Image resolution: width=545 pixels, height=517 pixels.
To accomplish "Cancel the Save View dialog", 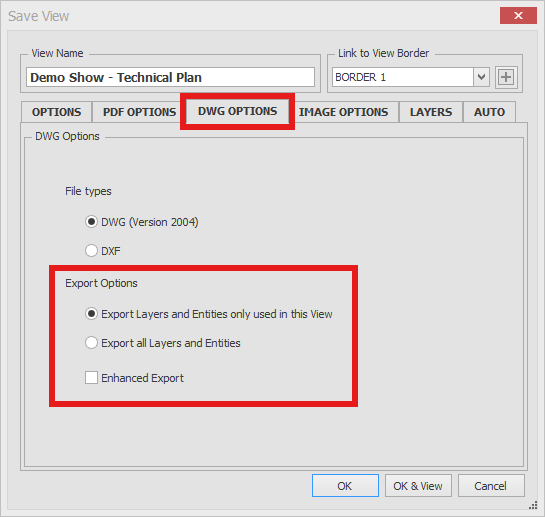I will point(491,485).
